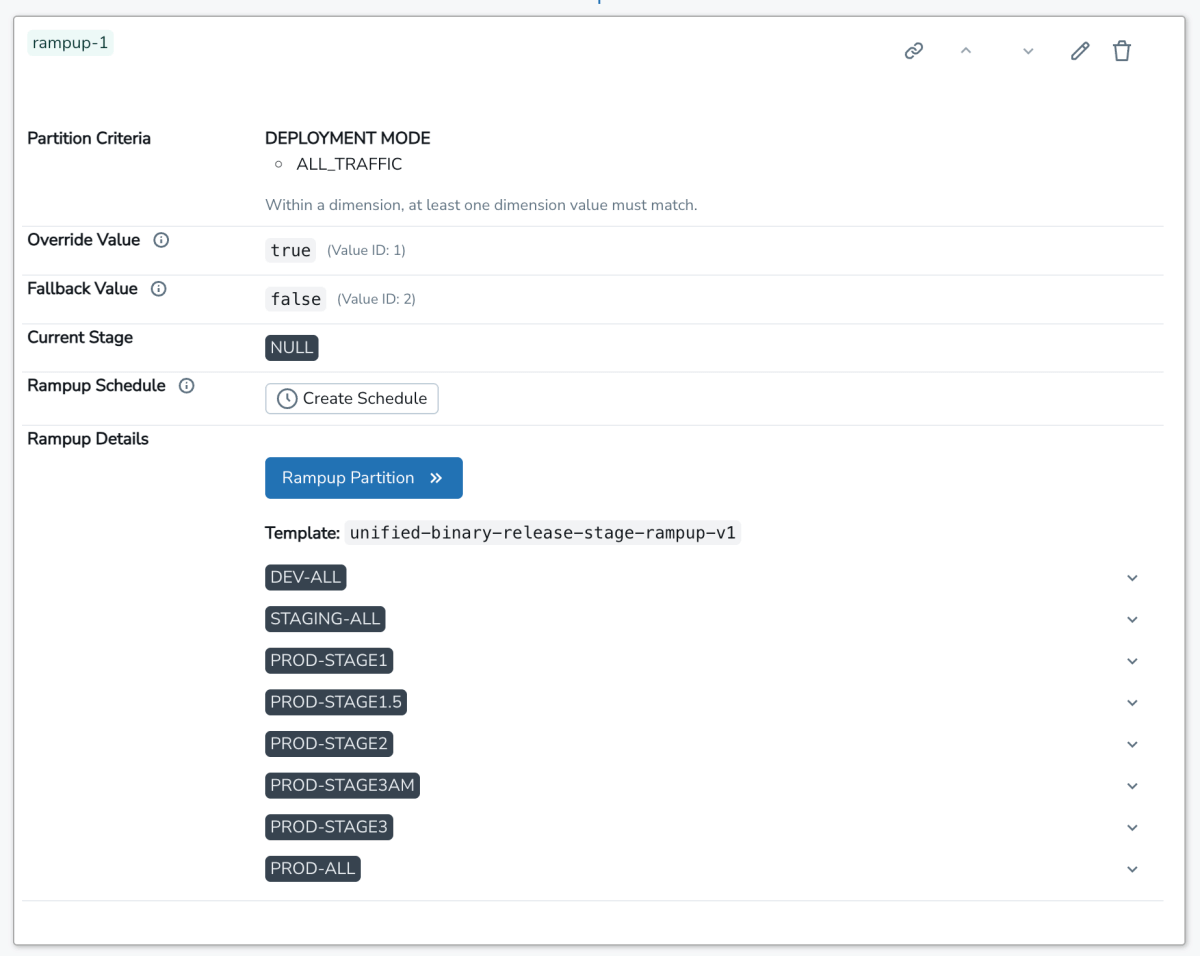Select the unified-binary-release-stage-rampup-v1 template text
1200x956 pixels.
click(543, 532)
